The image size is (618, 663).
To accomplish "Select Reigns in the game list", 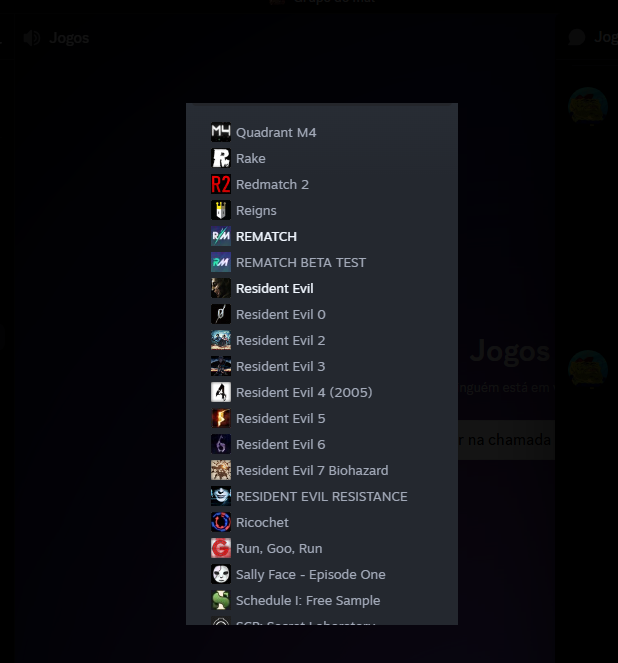I will click(x=256, y=211).
